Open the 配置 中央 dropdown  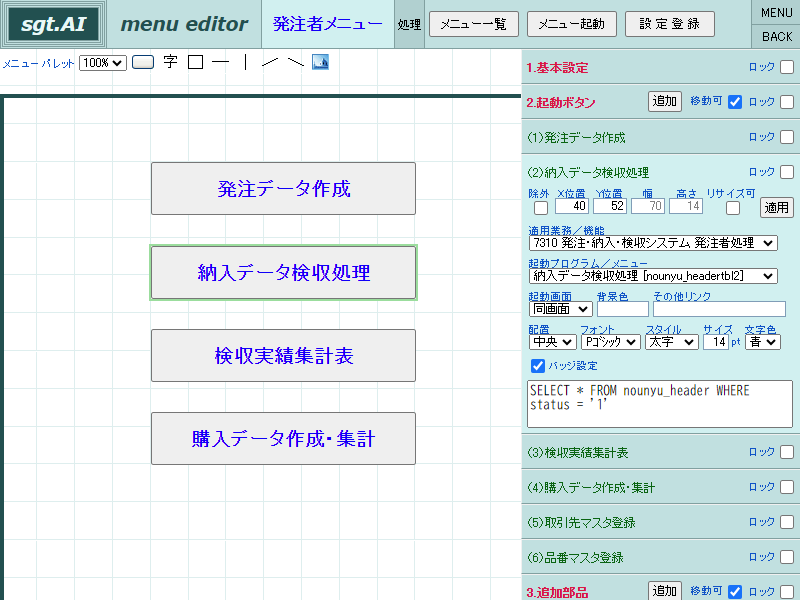click(553, 342)
